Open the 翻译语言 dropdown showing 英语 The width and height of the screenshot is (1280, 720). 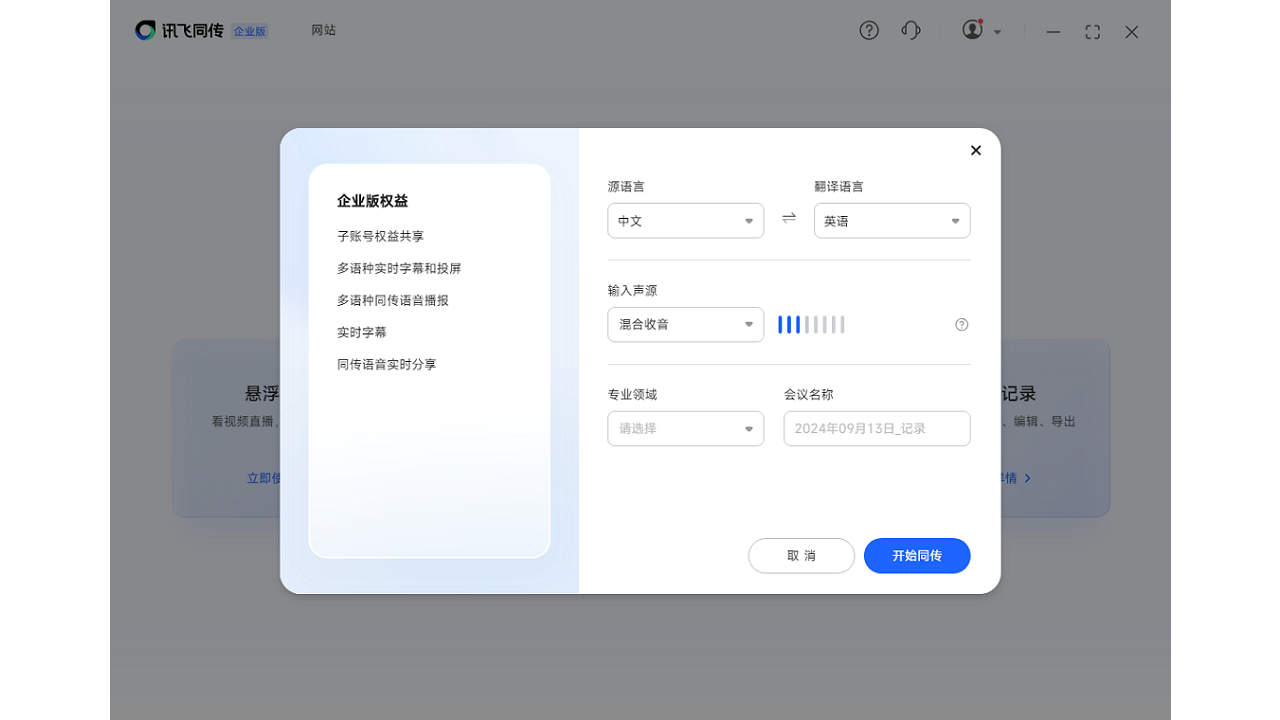click(x=891, y=220)
